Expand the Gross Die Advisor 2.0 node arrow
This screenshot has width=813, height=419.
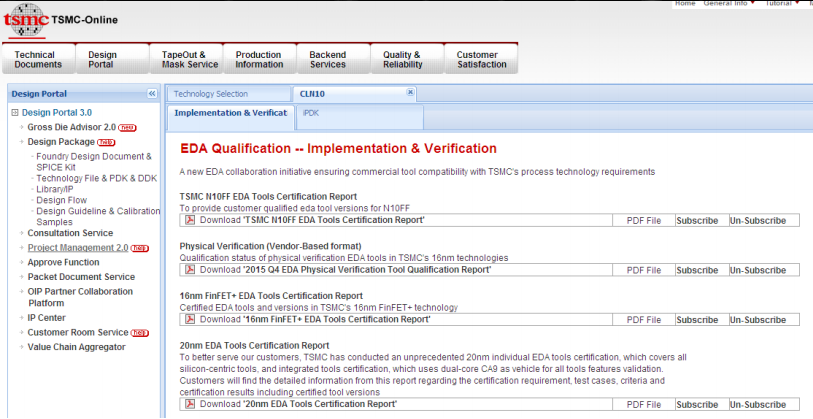click(x=22, y=127)
